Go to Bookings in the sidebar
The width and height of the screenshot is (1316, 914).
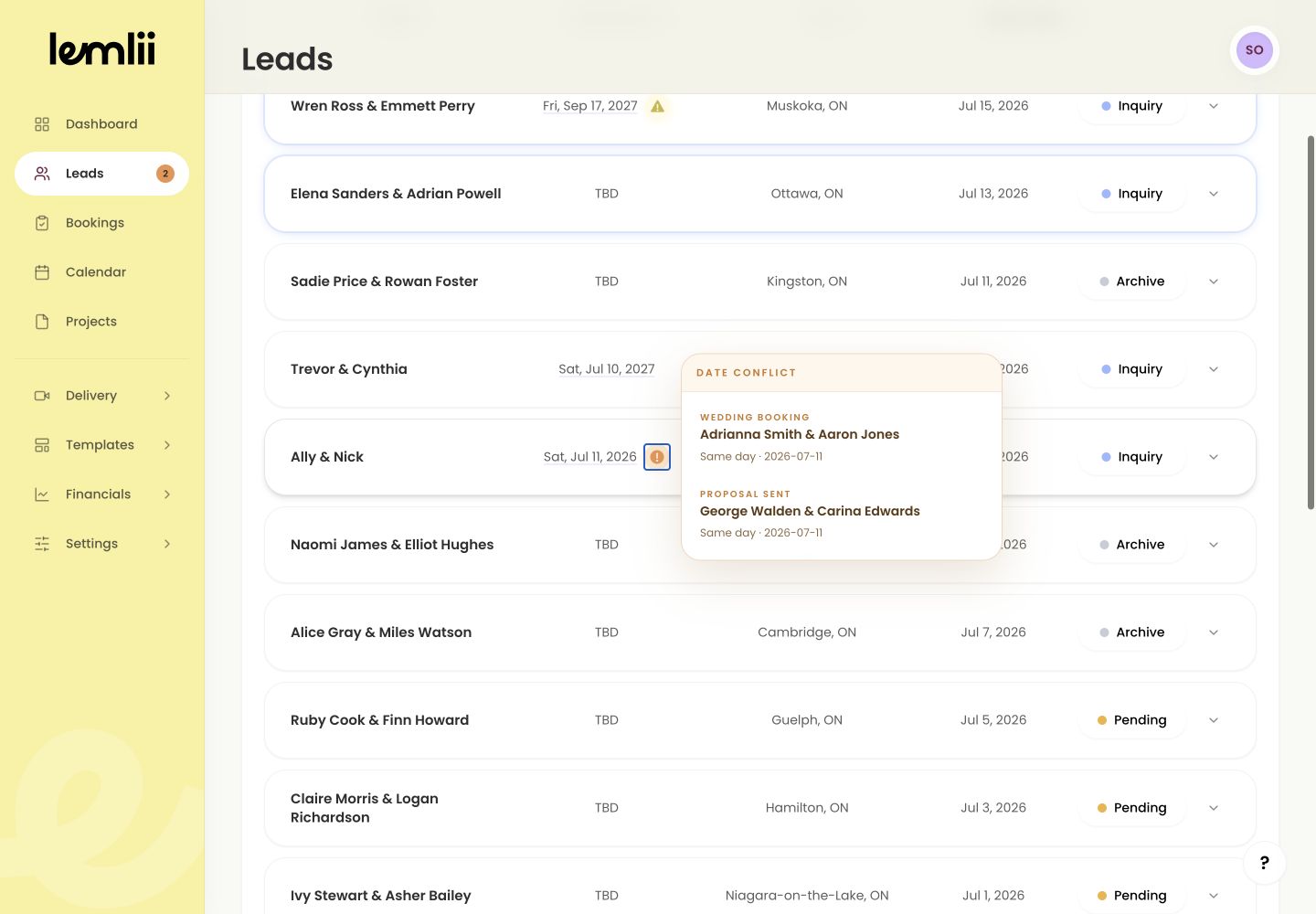(x=101, y=223)
